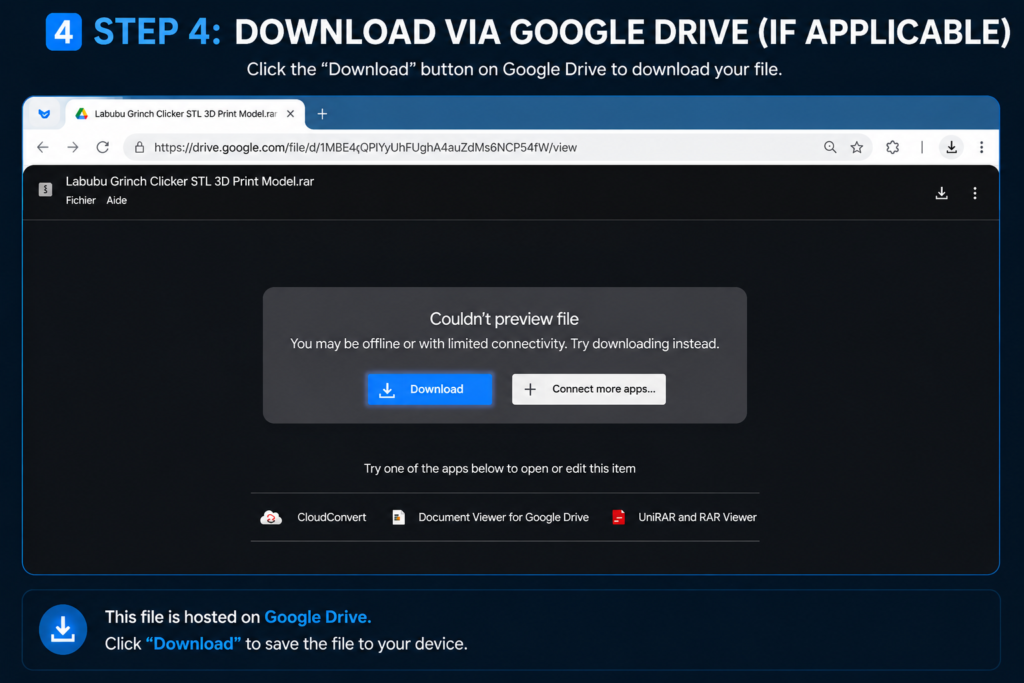1024x683 pixels.
Task: Click the Couldn't preview file heading
Action: pyautogui.click(x=504, y=319)
